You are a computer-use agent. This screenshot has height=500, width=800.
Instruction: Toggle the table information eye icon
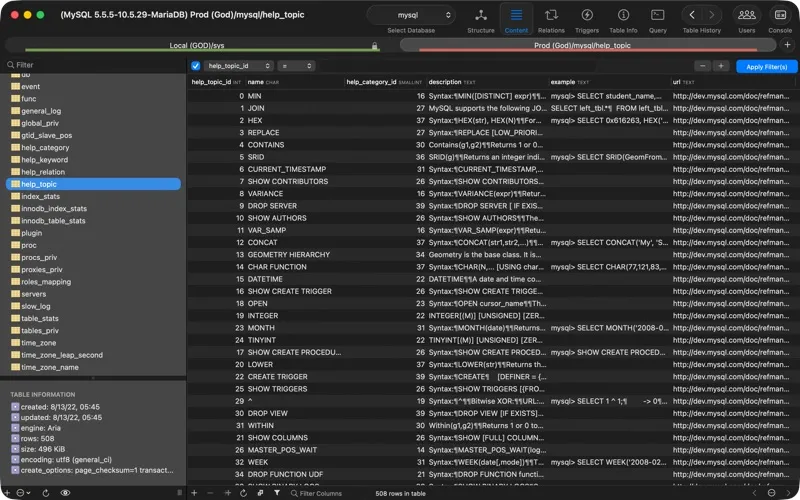coord(65,493)
